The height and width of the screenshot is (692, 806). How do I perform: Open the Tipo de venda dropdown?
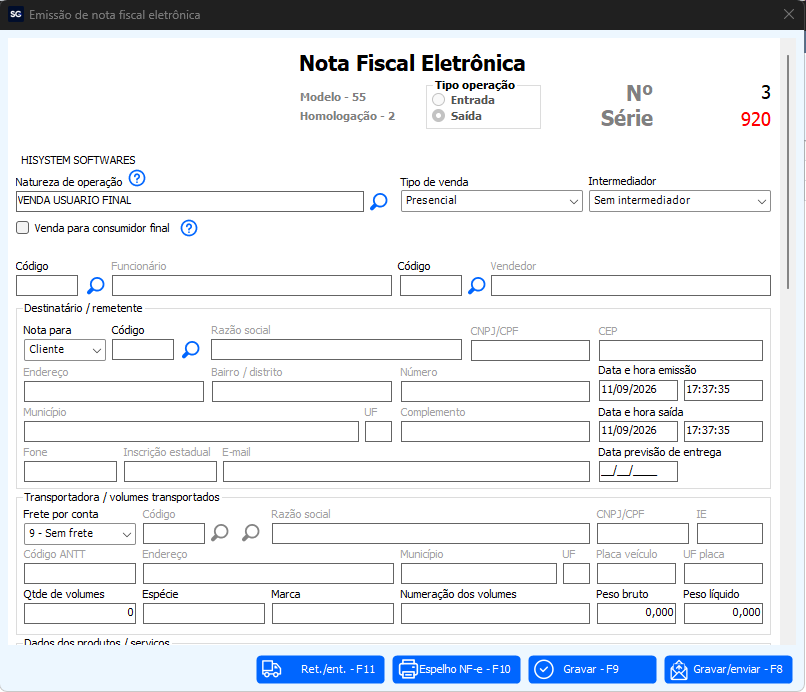(491, 201)
